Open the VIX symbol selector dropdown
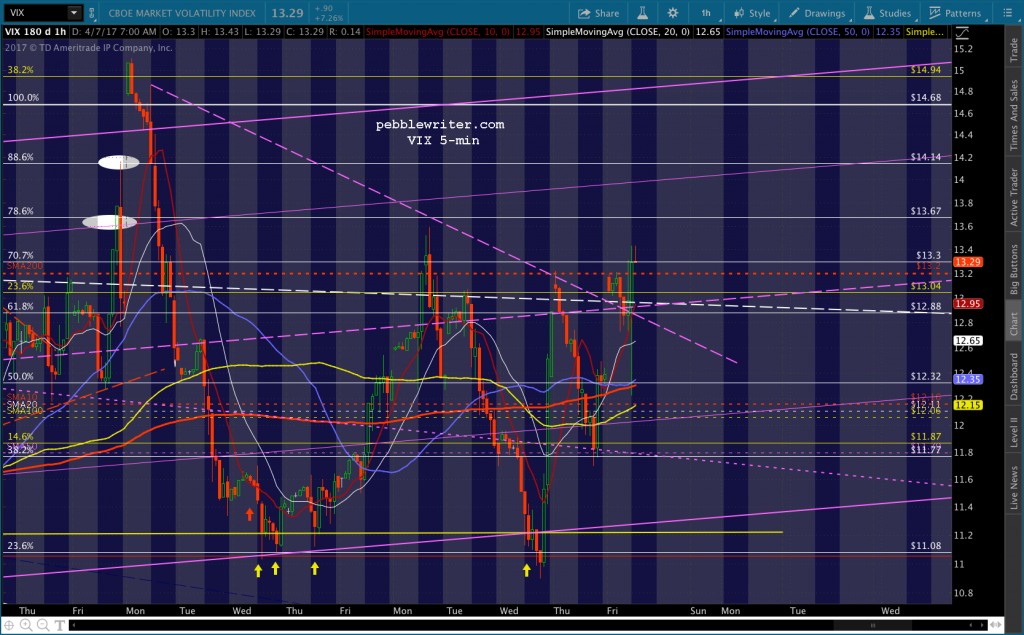Screen dimensions: 1024x635 (74, 12)
